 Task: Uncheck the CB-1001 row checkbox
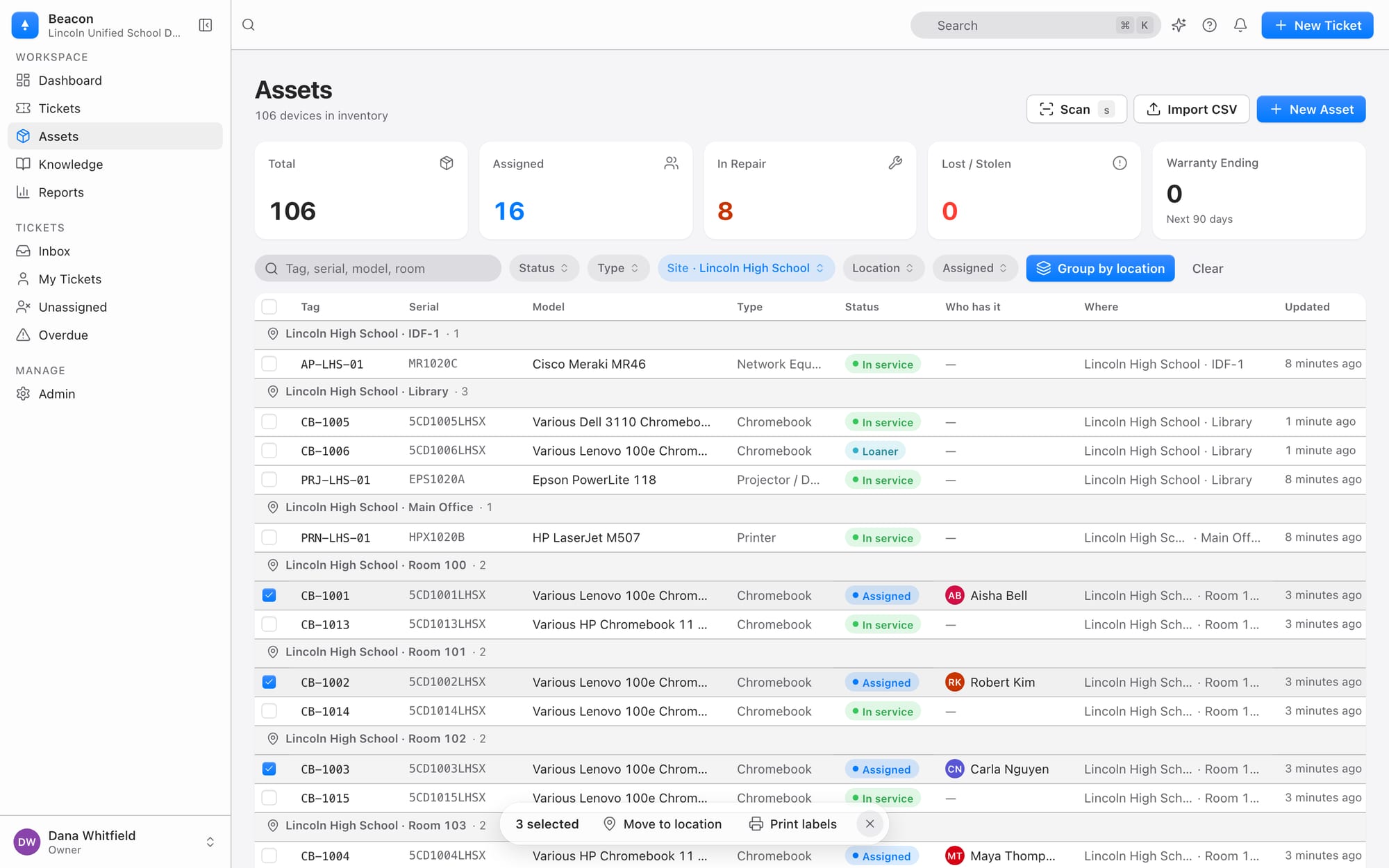click(269, 596)
